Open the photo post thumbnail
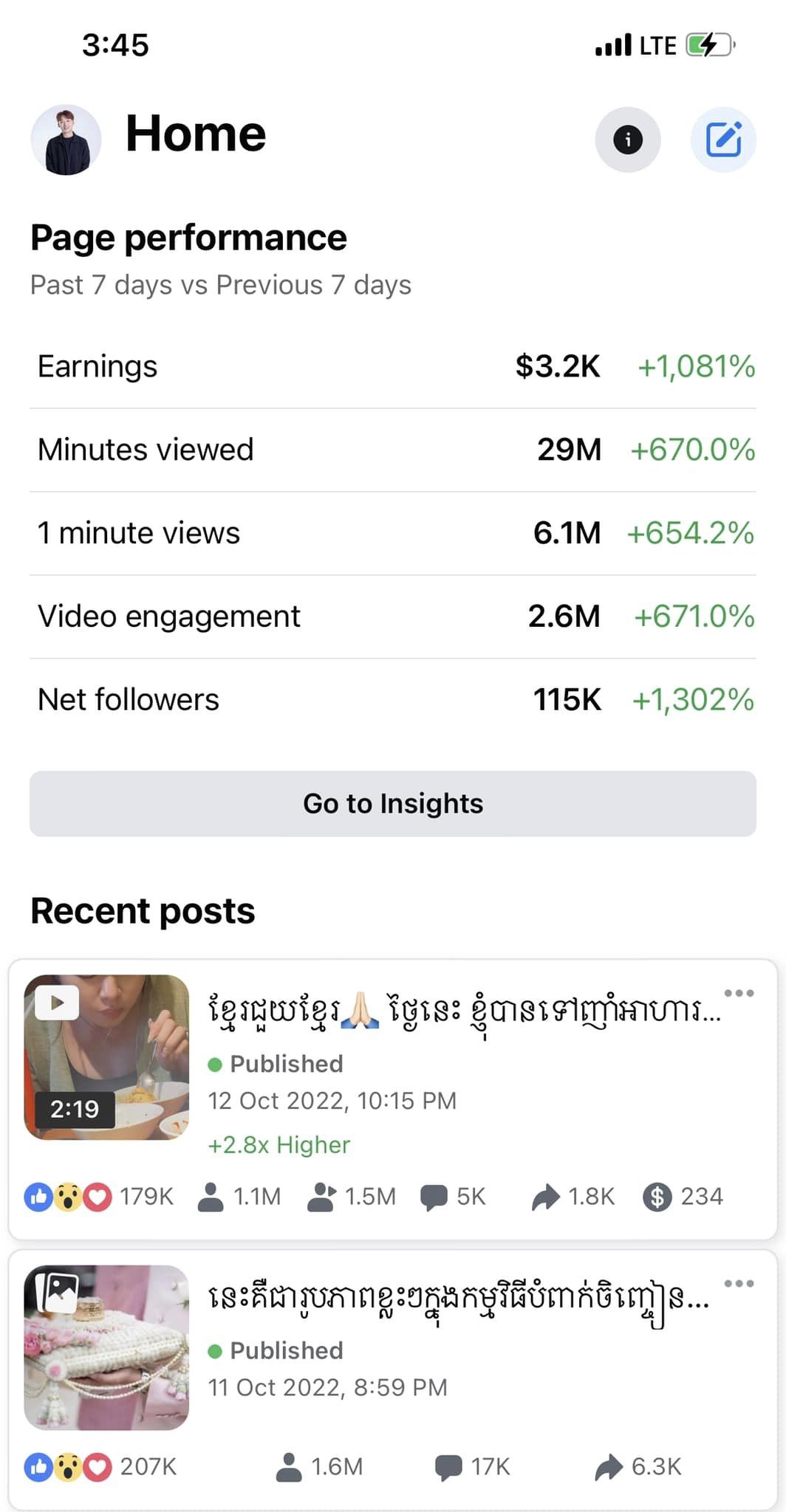Image resolution: width=786 pixels, height=1512 pixels. tap(106, 1347)
